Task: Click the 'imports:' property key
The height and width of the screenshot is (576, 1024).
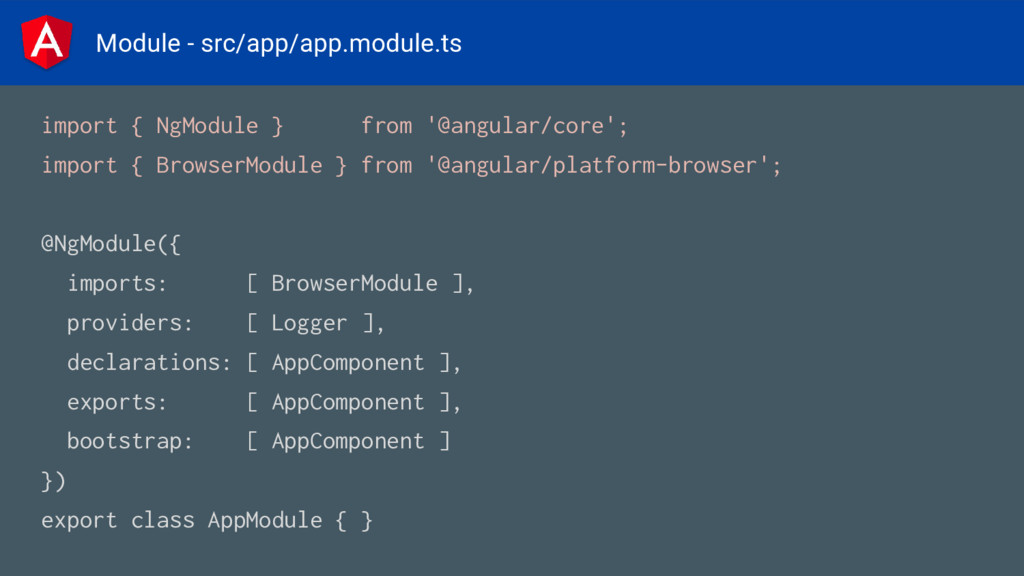Action: pos(118,283)
